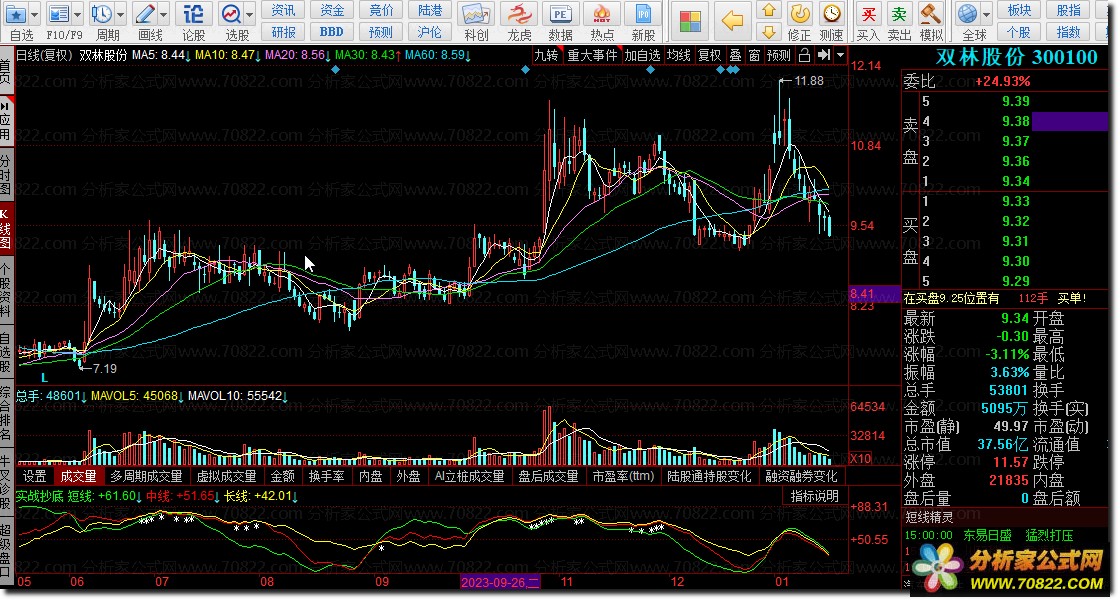The image size is (1120, 600).
Task: Switch to the 市盈率(ttm) tab
Action: pos(623,476)
